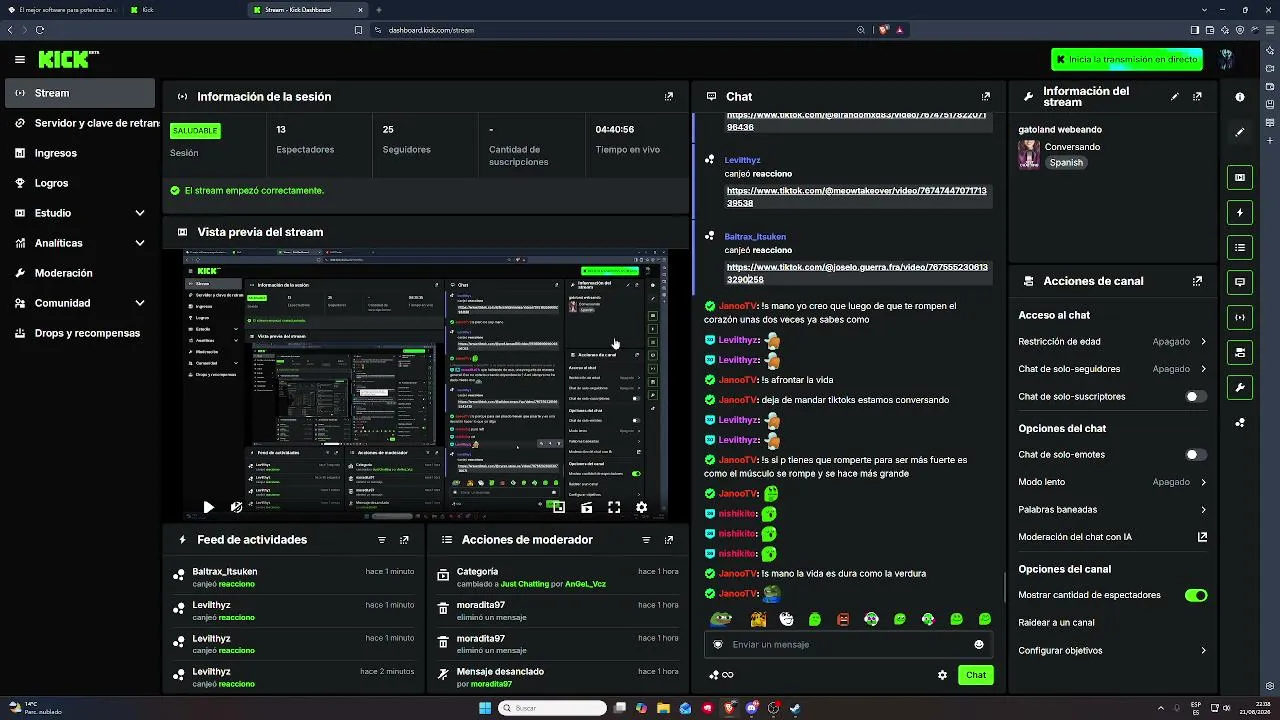The image size is (1280, 720).
Task: Open the hamburger menu beside the Kick logo
Action: click(20, 60)
